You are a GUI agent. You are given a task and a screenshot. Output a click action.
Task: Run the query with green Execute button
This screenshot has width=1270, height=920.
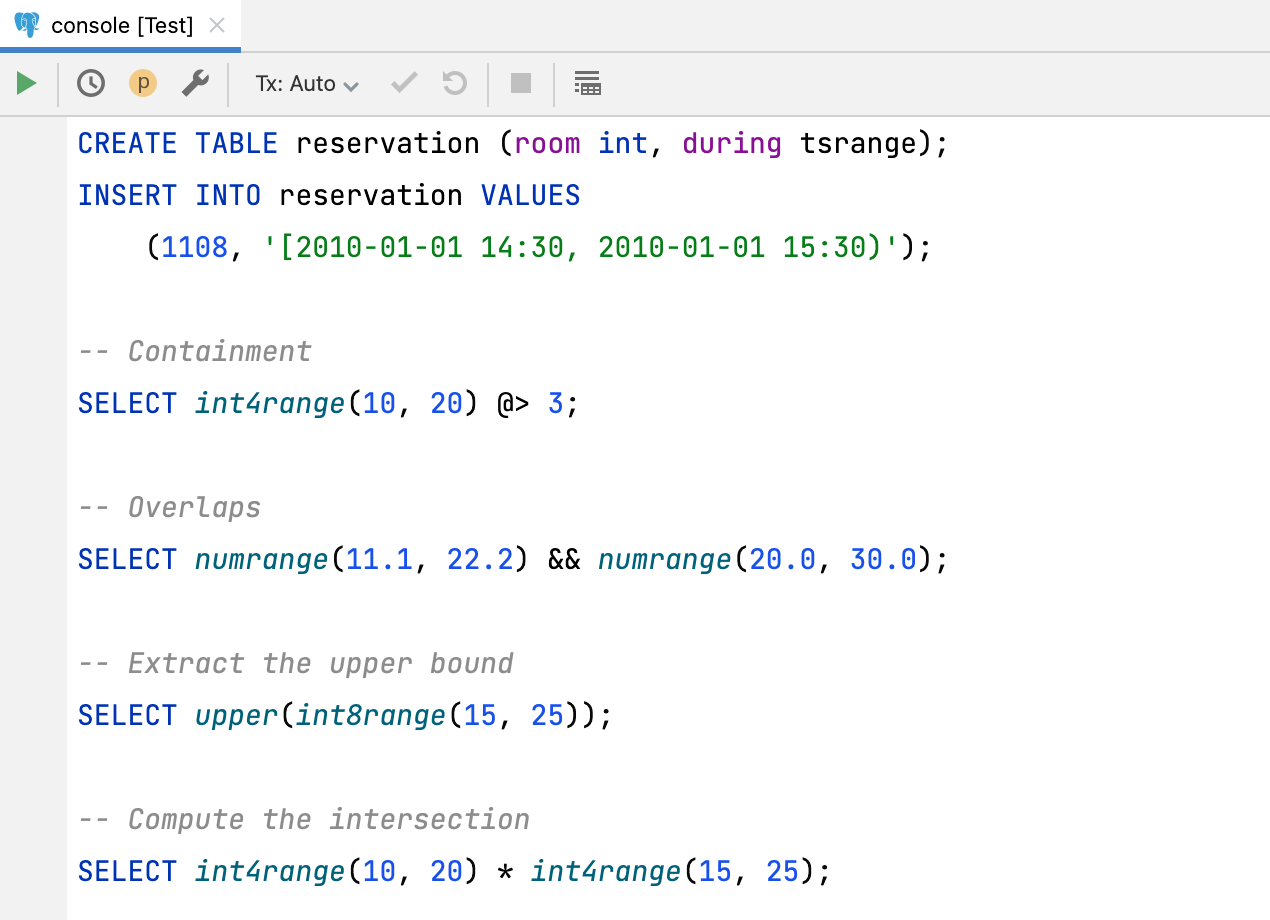click(27, 83)
